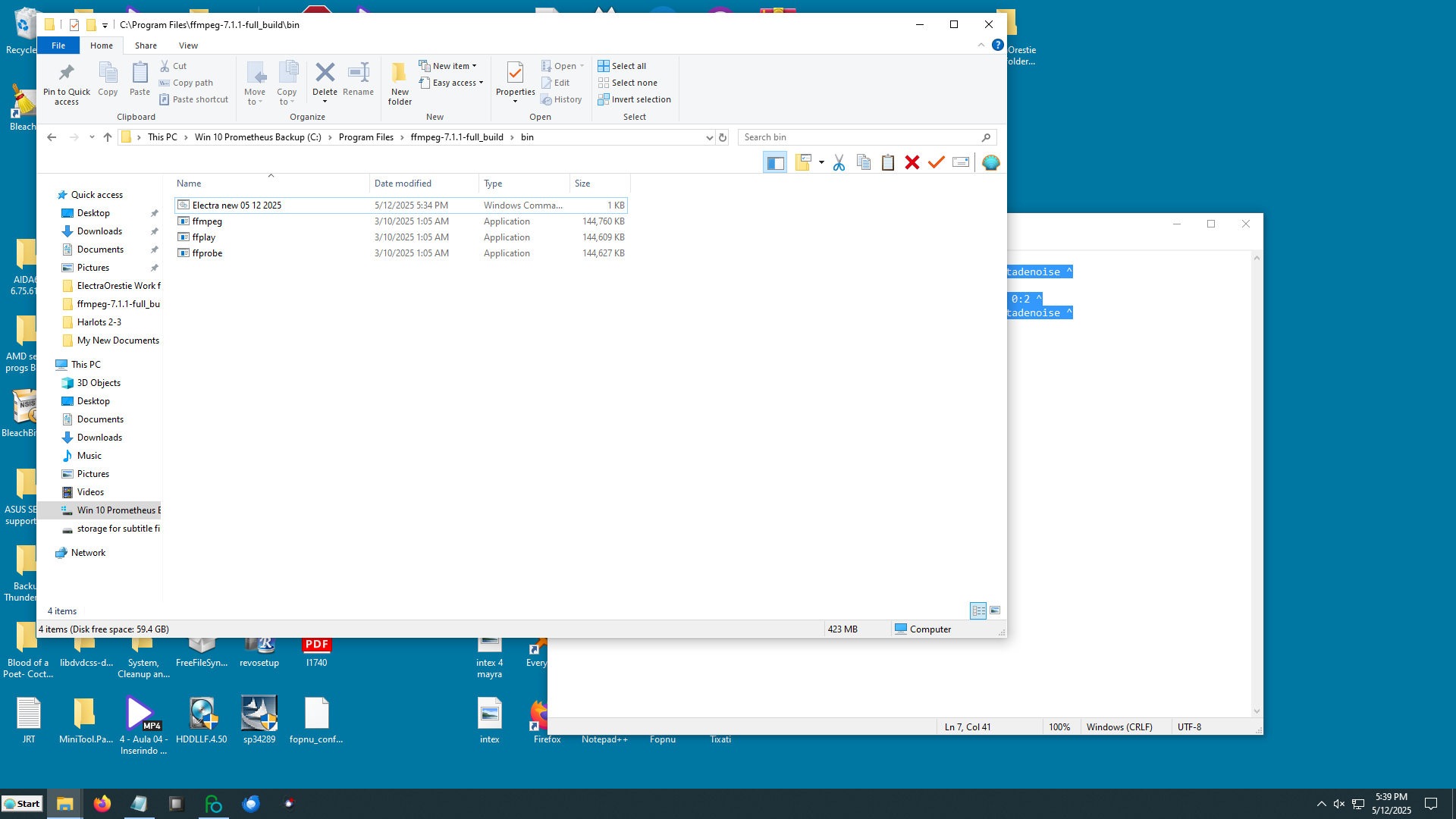This screenshot has height=819, width=1456.
Task: Open the New item dropdown
Action: tap(447, 66)
